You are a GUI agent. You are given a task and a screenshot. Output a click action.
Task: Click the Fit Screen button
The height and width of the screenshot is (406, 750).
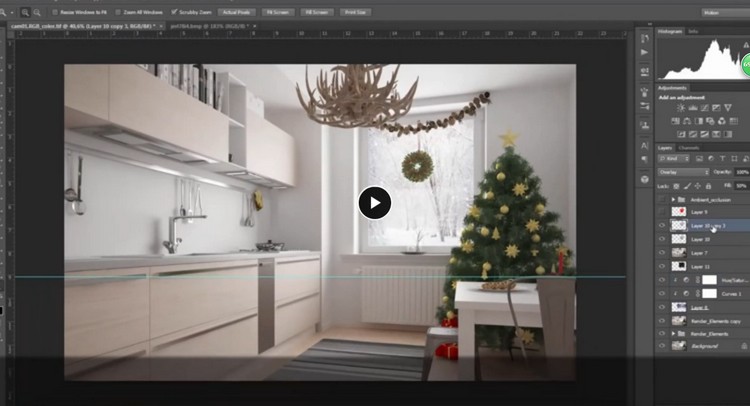pyautogui.click(x=277, y=12)
